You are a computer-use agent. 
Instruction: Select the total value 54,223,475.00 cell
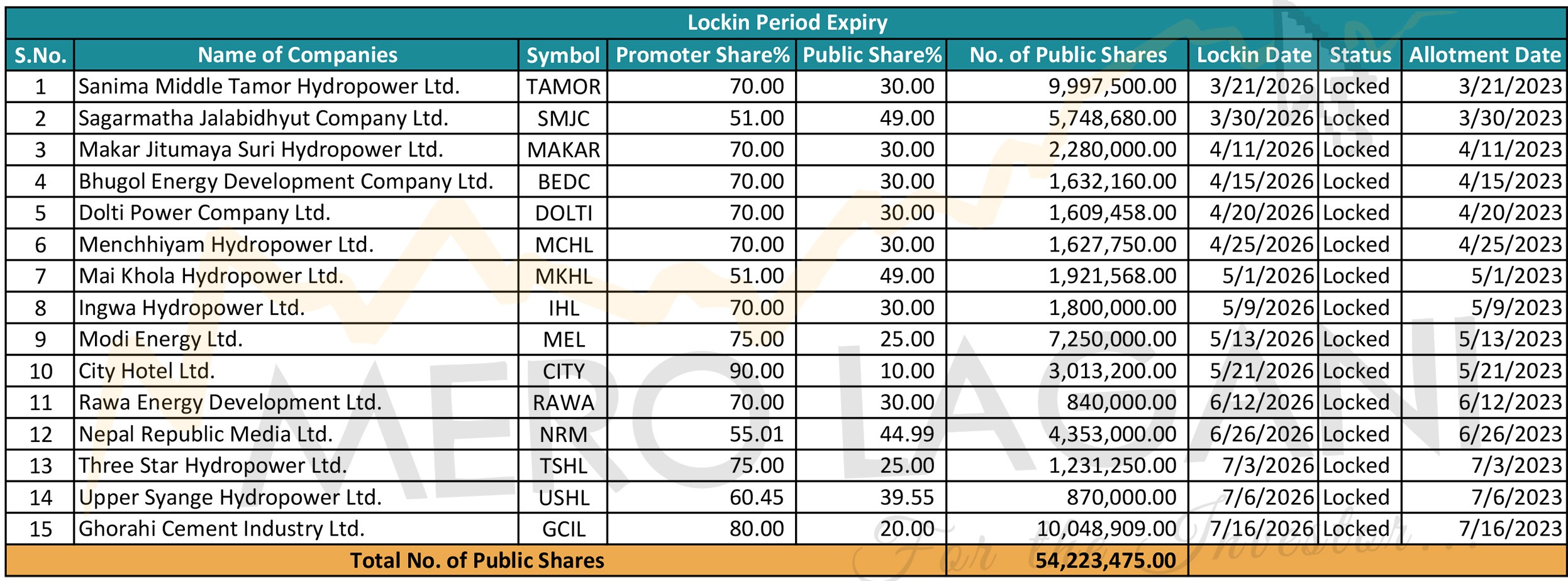tap(1105, 561)
